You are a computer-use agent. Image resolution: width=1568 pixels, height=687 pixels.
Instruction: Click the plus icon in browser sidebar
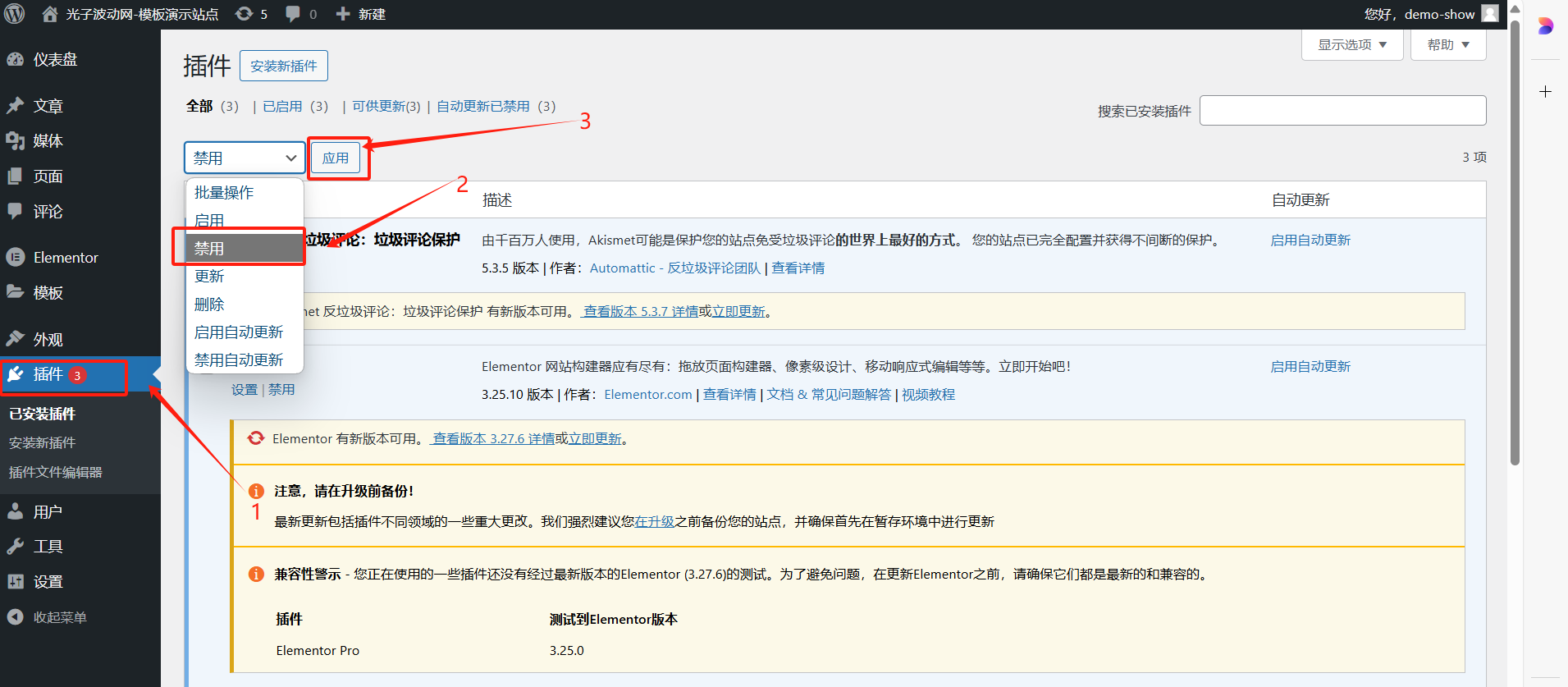tap(1545, 91)
